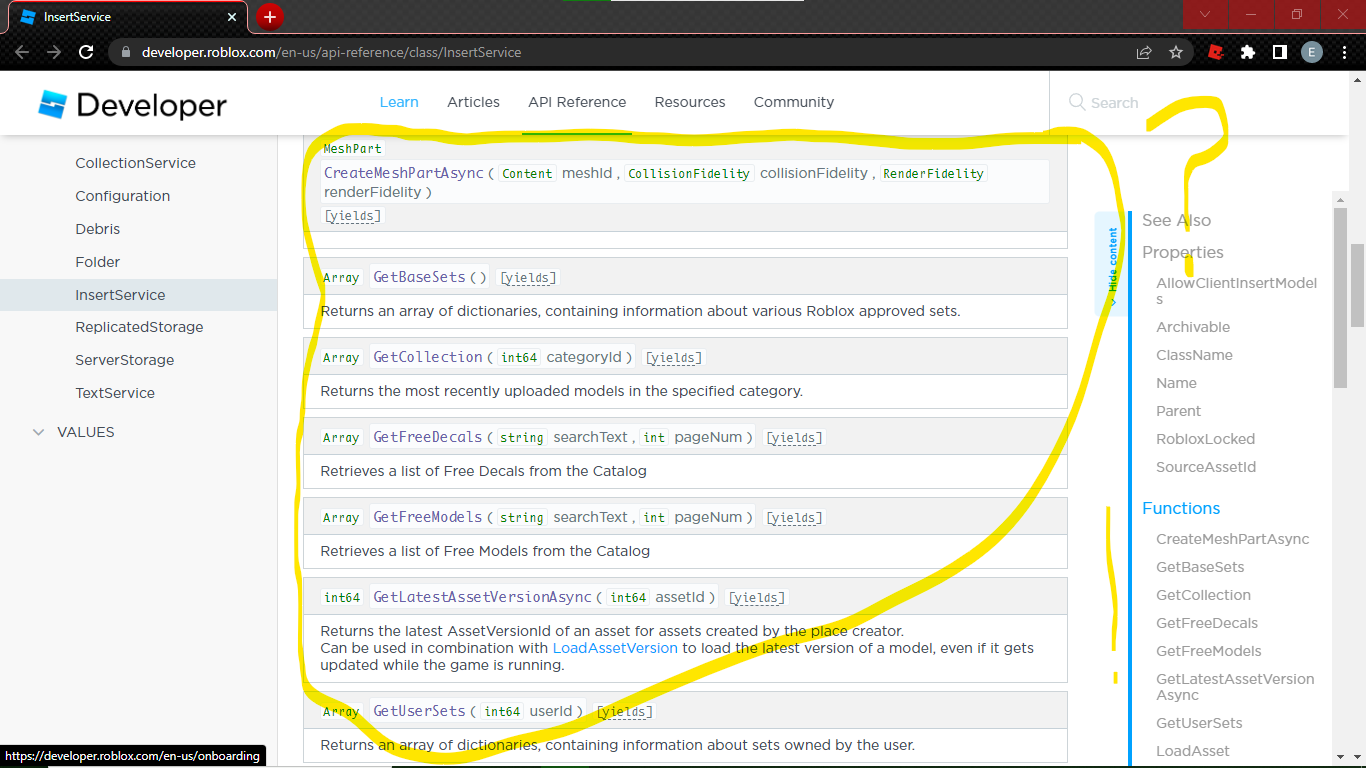
Task: Click the RenderFidelity parameter type
Action: point(933,173)
